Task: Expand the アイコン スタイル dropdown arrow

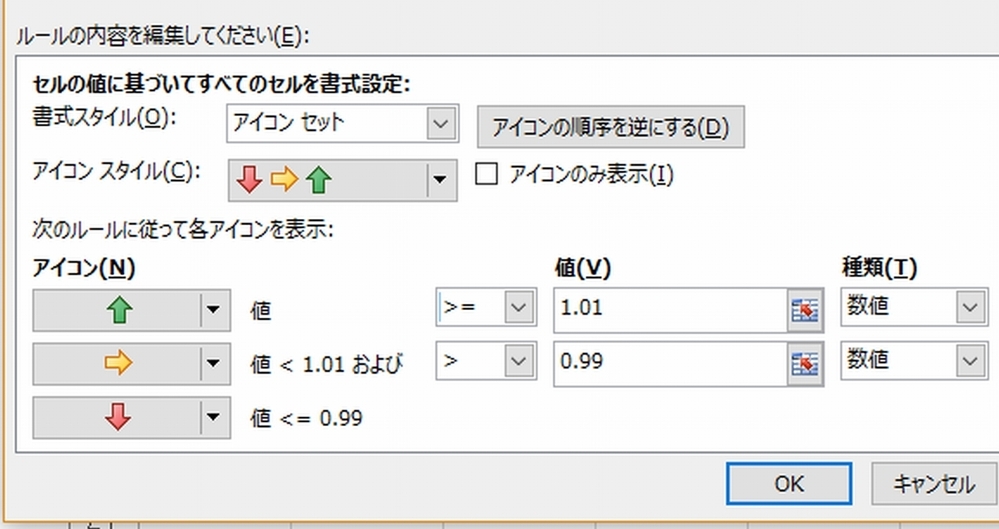Action: click(439, 181)
